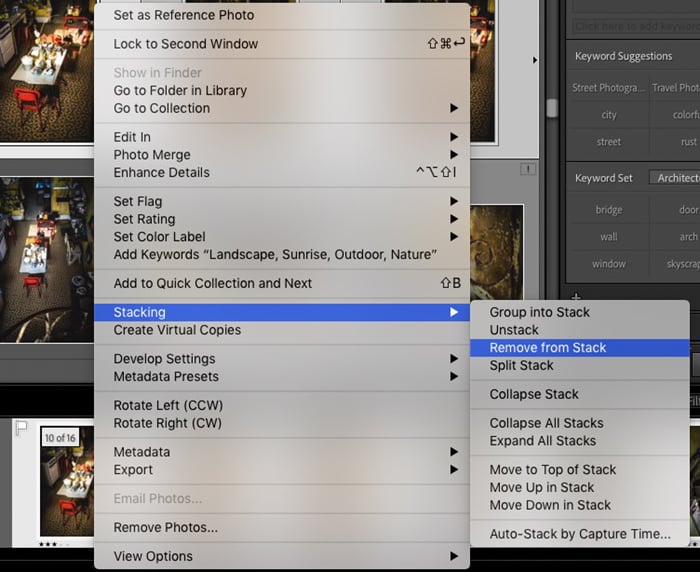Open the Set Flag submenu
Screen dimensions: 700x572
(x=282, y=201)
